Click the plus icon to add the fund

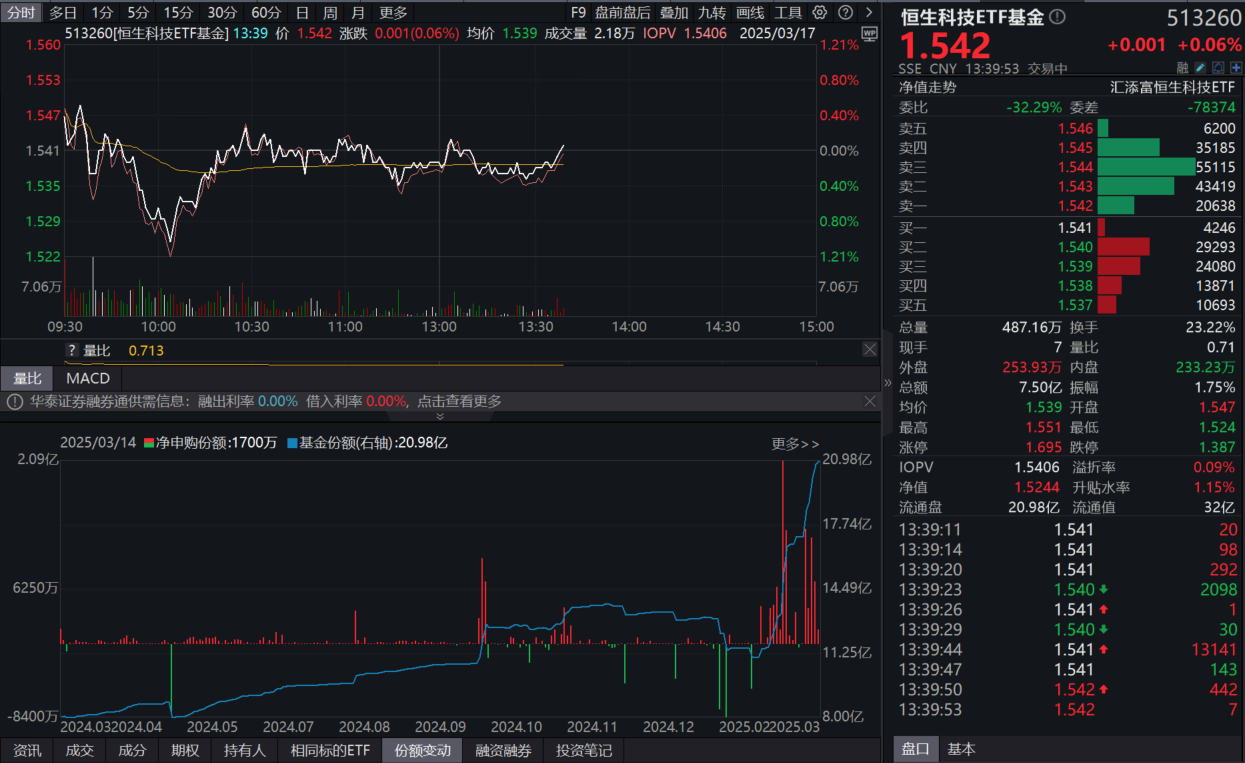(x=1236, y=66)
